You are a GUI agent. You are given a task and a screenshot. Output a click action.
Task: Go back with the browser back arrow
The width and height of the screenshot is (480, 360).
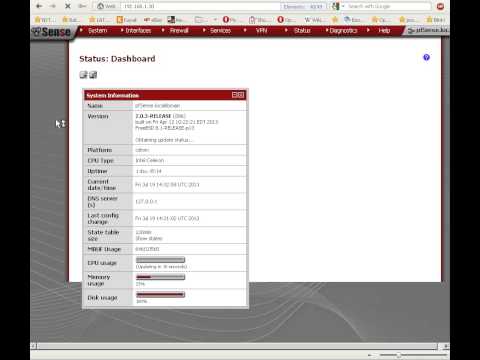click(x=39, y=6)
